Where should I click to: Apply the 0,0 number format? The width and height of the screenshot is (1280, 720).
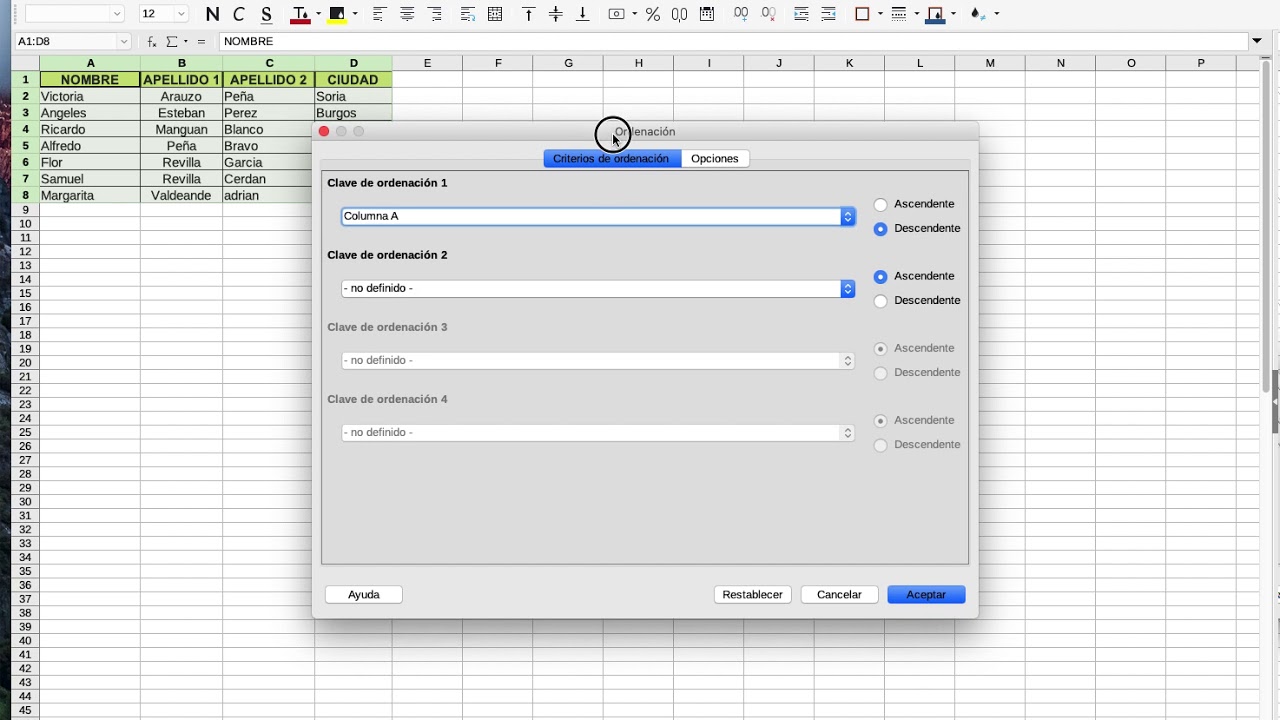point(680,14)
